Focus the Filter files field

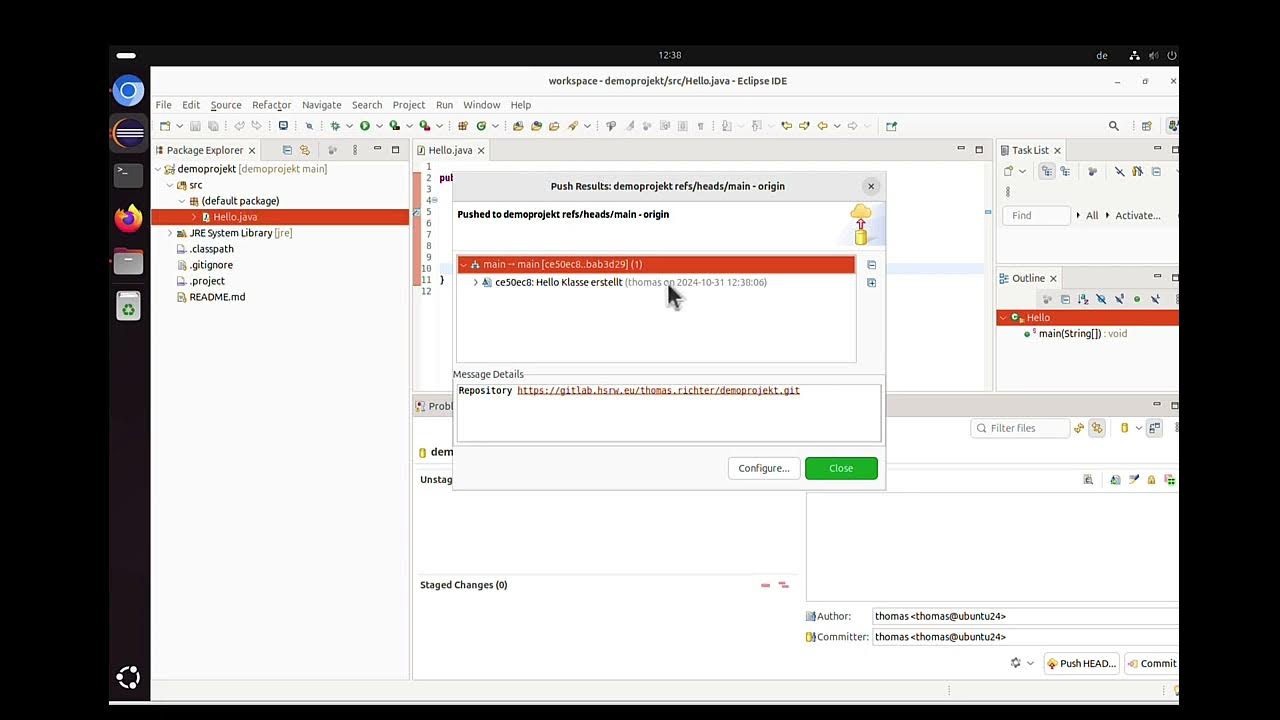1018,428
